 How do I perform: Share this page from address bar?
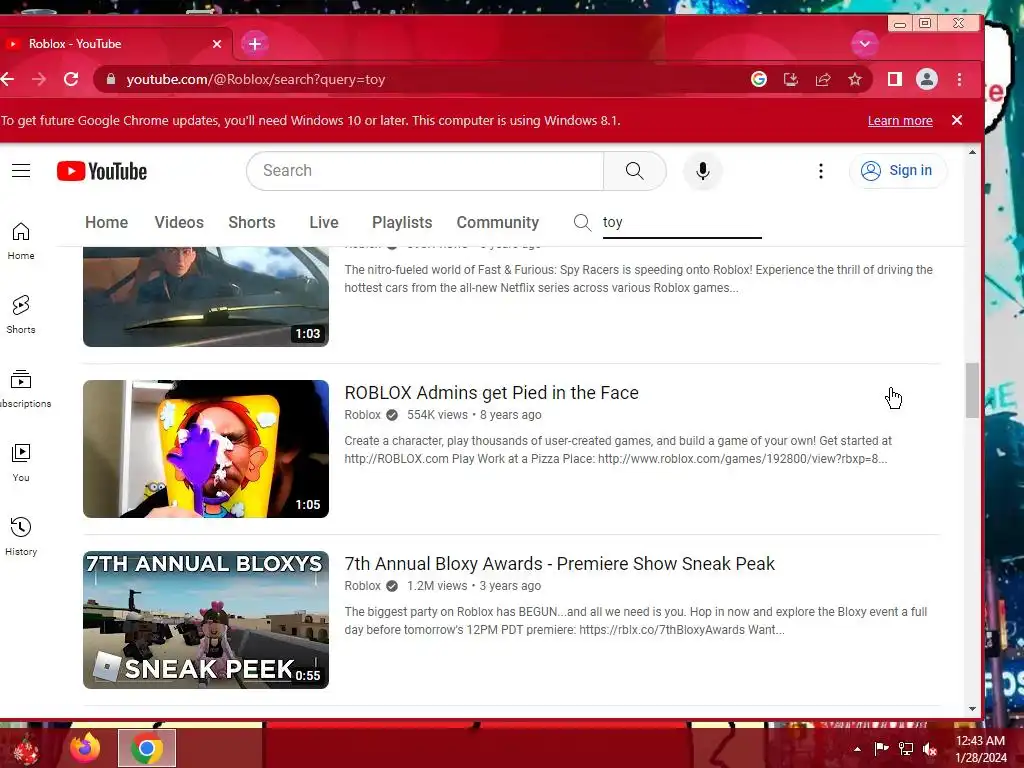[x=823, y=79]
